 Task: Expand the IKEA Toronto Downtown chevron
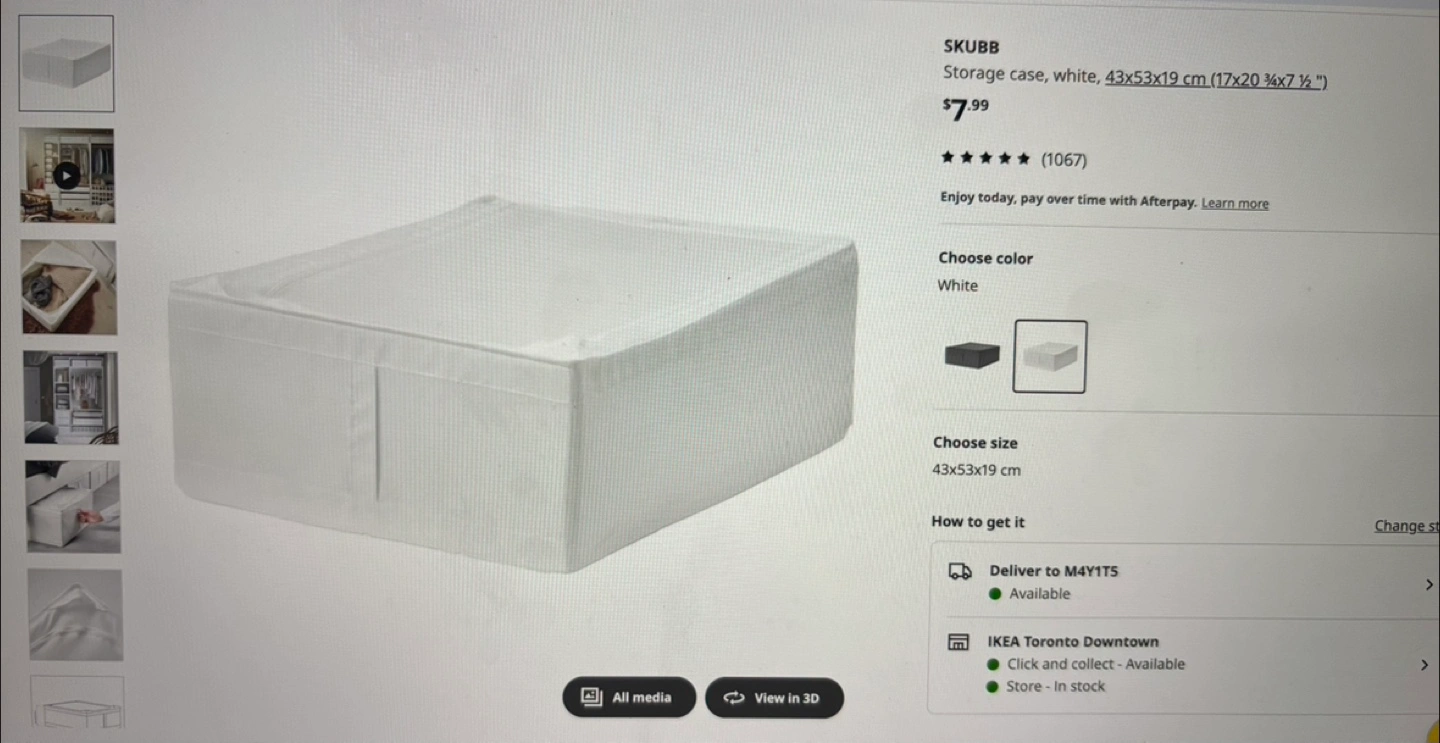1424,665
